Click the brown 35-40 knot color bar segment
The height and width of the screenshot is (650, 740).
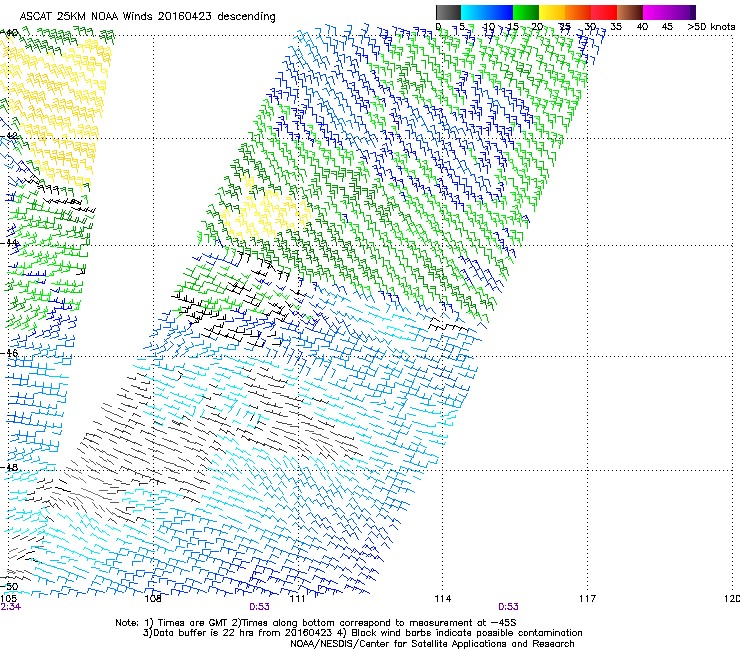tap(630, 12)
